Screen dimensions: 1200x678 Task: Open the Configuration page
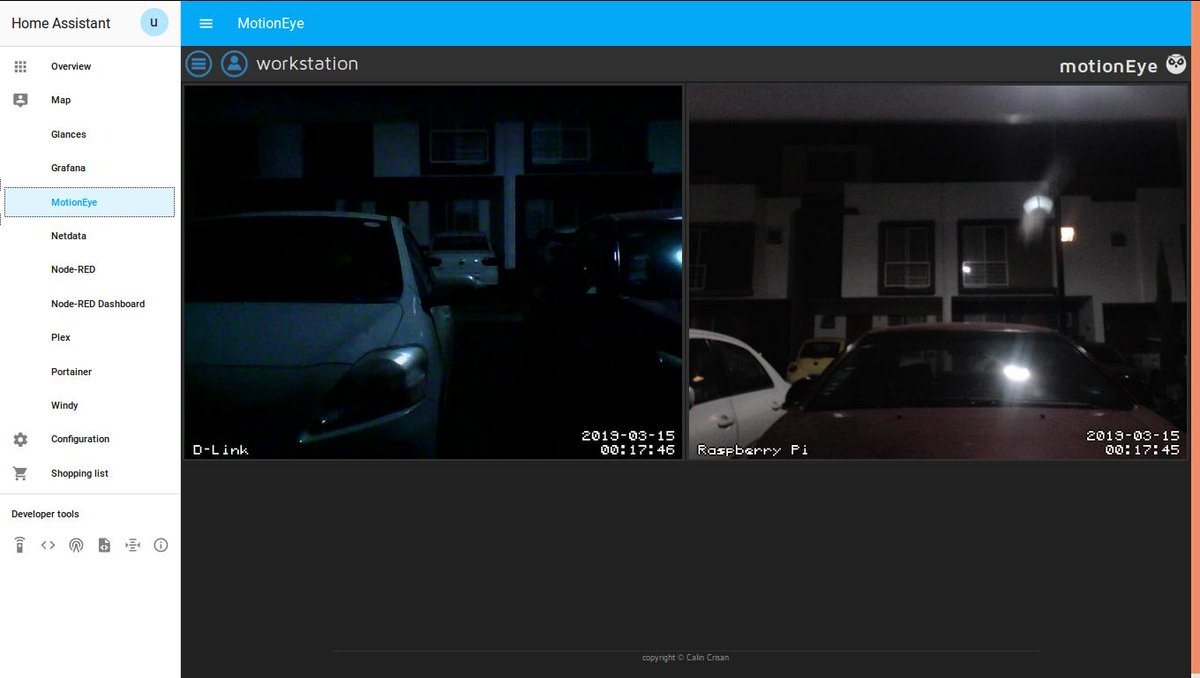coord(90,439)
